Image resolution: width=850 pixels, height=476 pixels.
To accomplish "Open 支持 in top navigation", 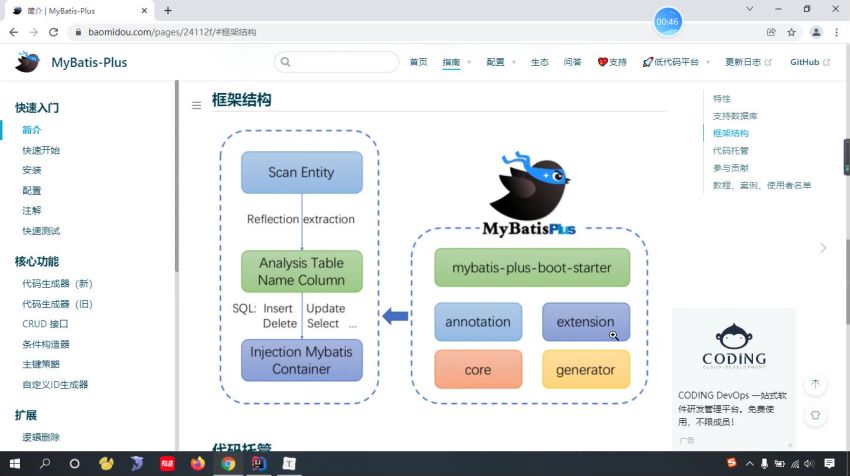I will (612, 62).
